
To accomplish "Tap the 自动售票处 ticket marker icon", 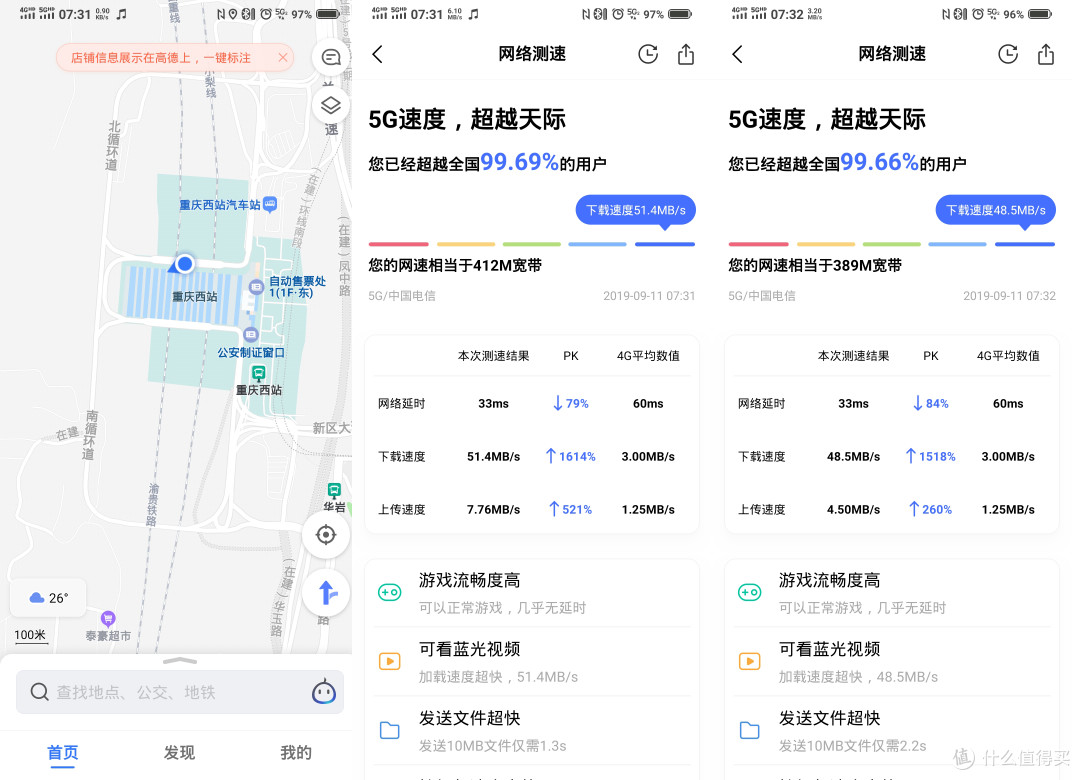I will coord(256,287).
